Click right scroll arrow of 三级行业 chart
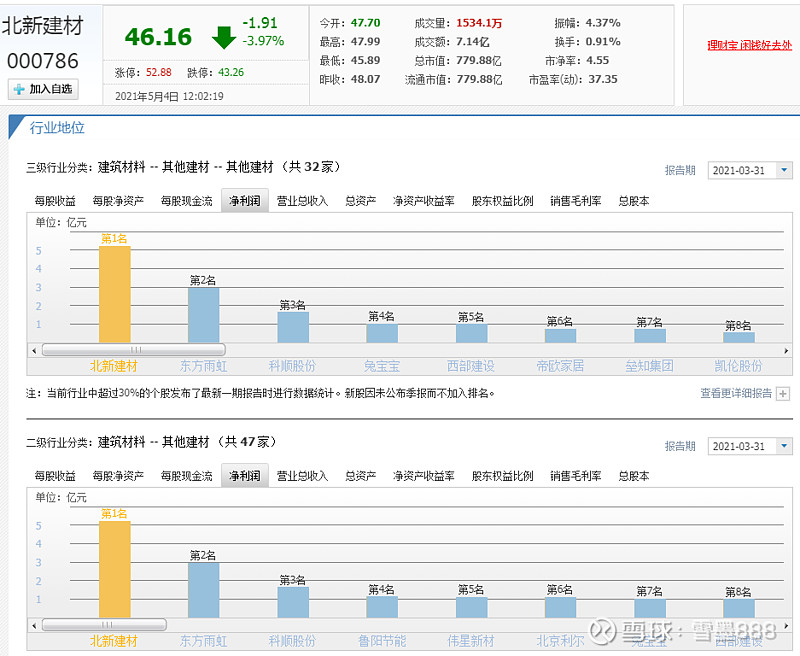Viewport: 800px width, 656px height. click(786, 350)
